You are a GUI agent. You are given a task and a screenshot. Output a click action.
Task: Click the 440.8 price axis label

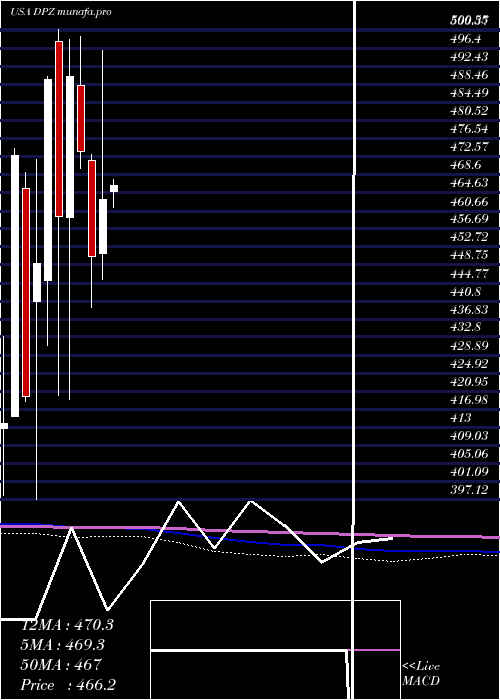point(466,292)
